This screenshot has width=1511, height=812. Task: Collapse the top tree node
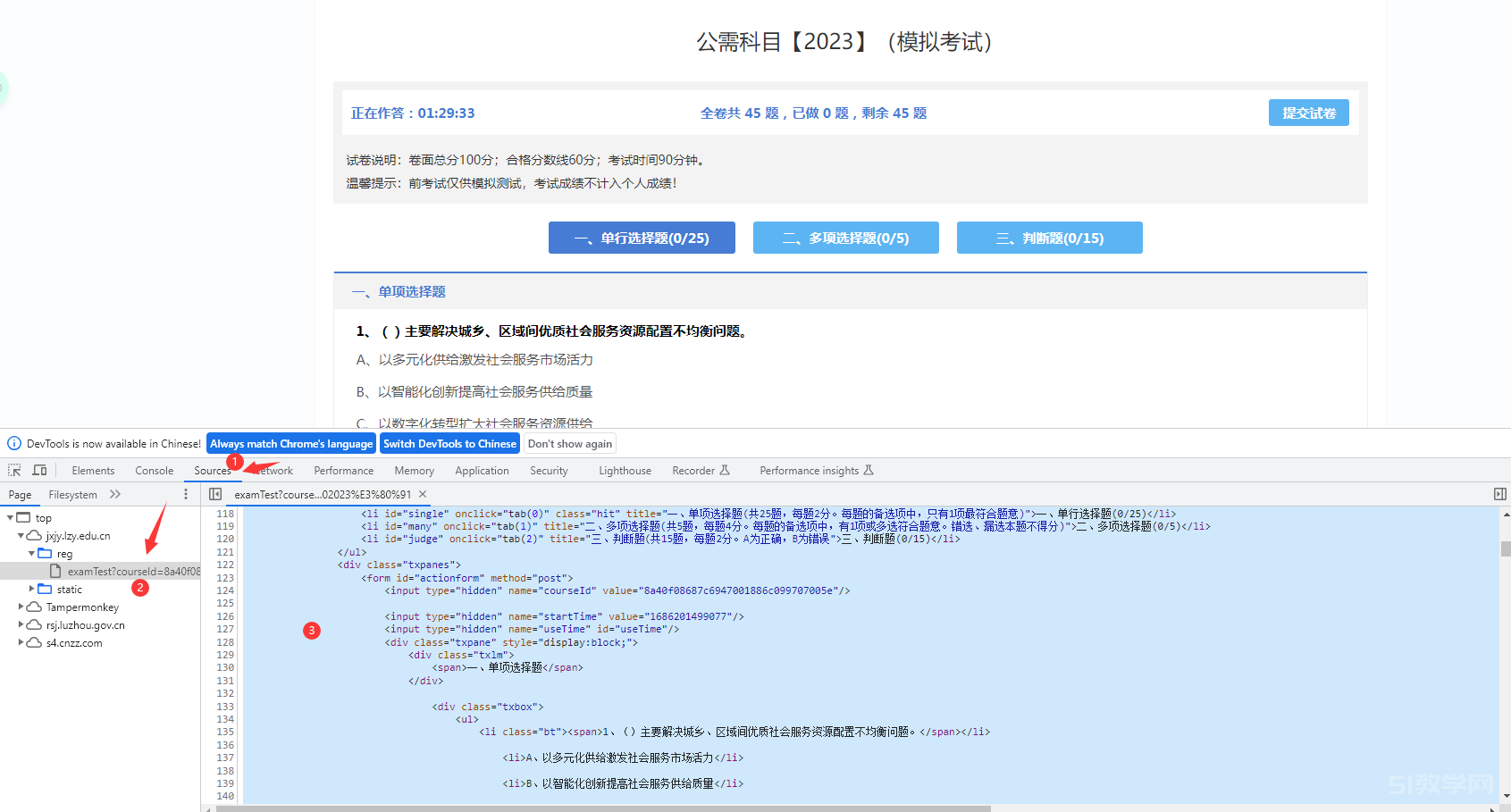point(9,517)
